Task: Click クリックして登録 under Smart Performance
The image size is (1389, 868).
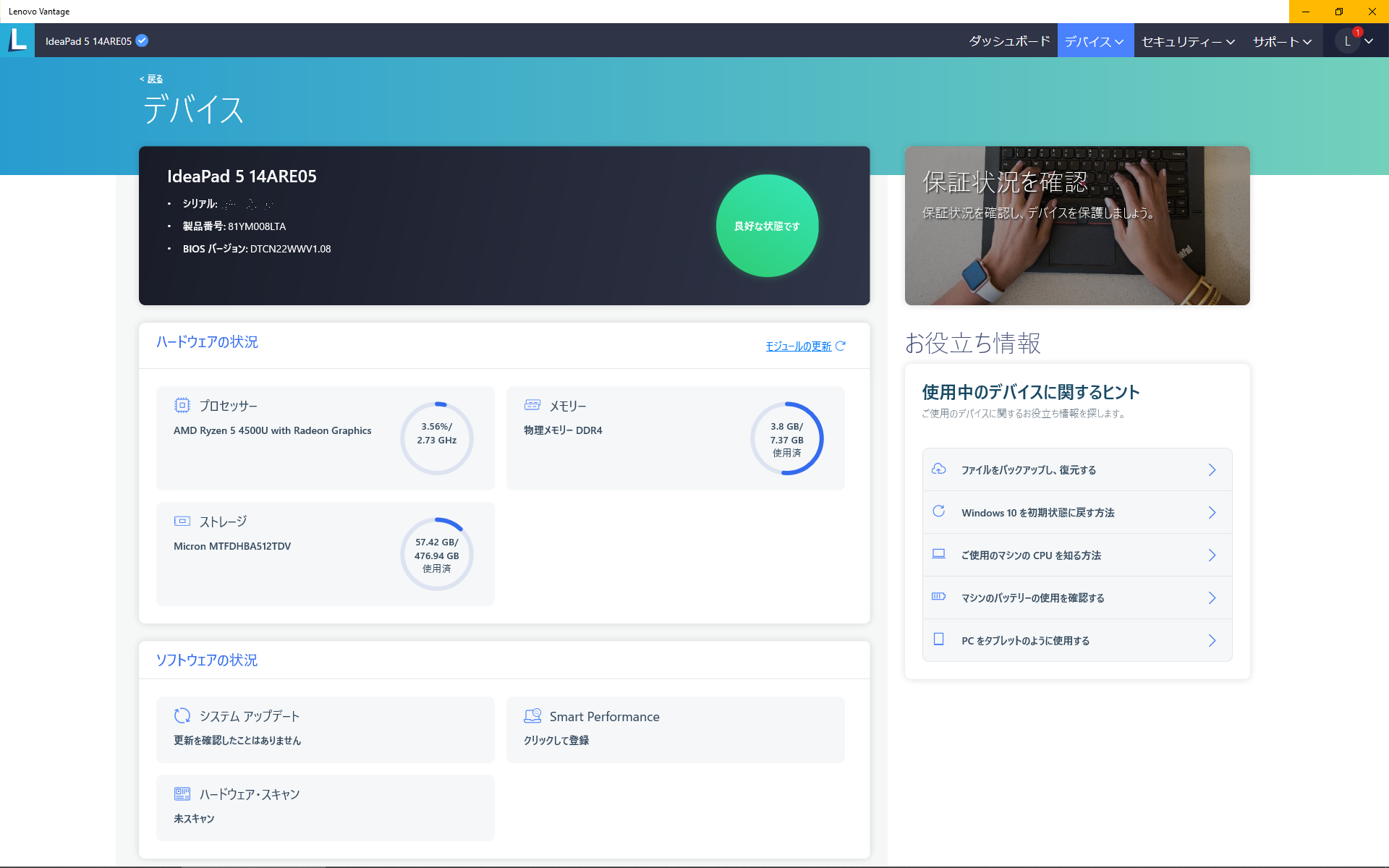Action: [x=556, y=741]
